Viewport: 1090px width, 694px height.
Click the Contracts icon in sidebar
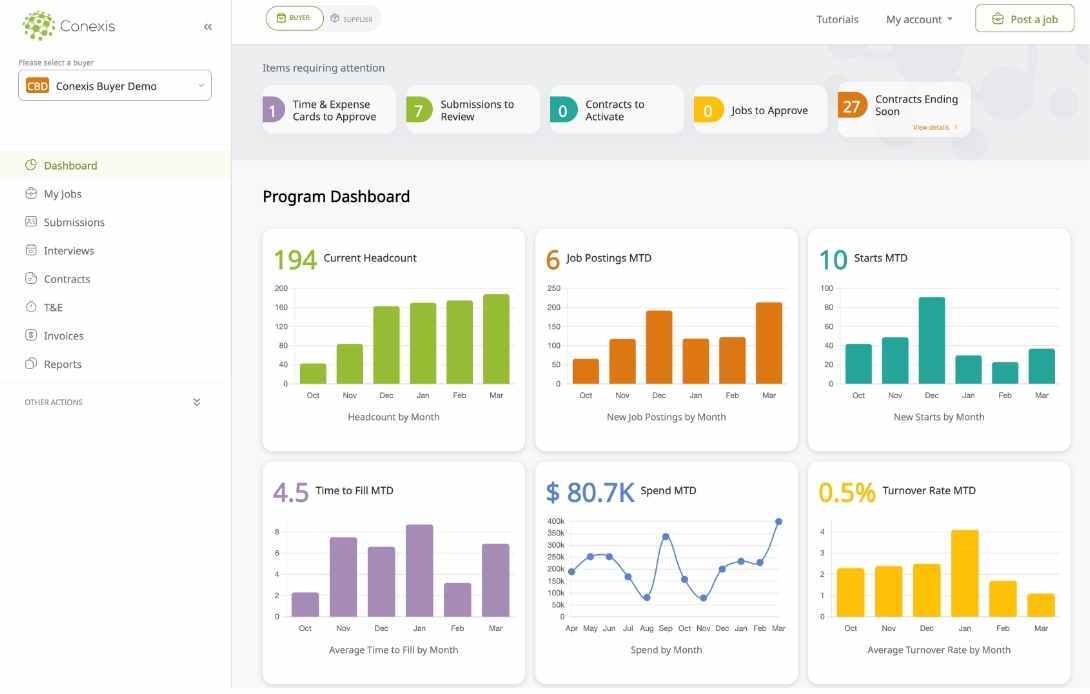pyautogui.click(x=31, y=279)
